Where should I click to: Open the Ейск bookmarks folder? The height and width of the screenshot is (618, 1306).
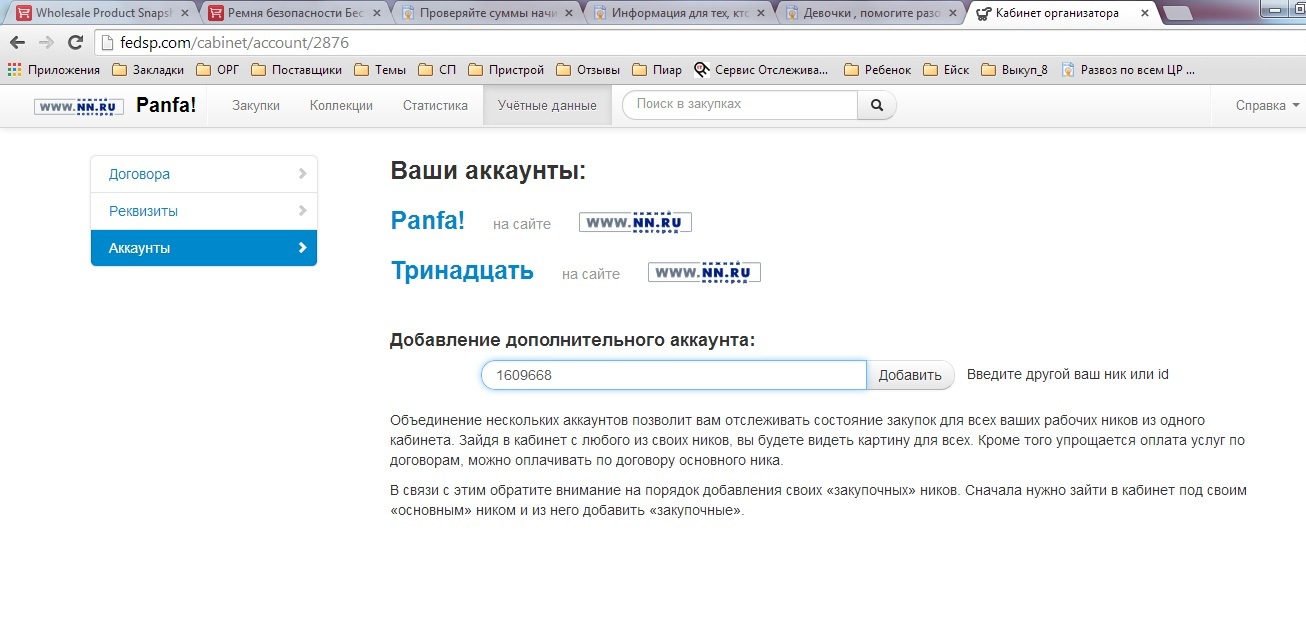[x=946, y=70]
